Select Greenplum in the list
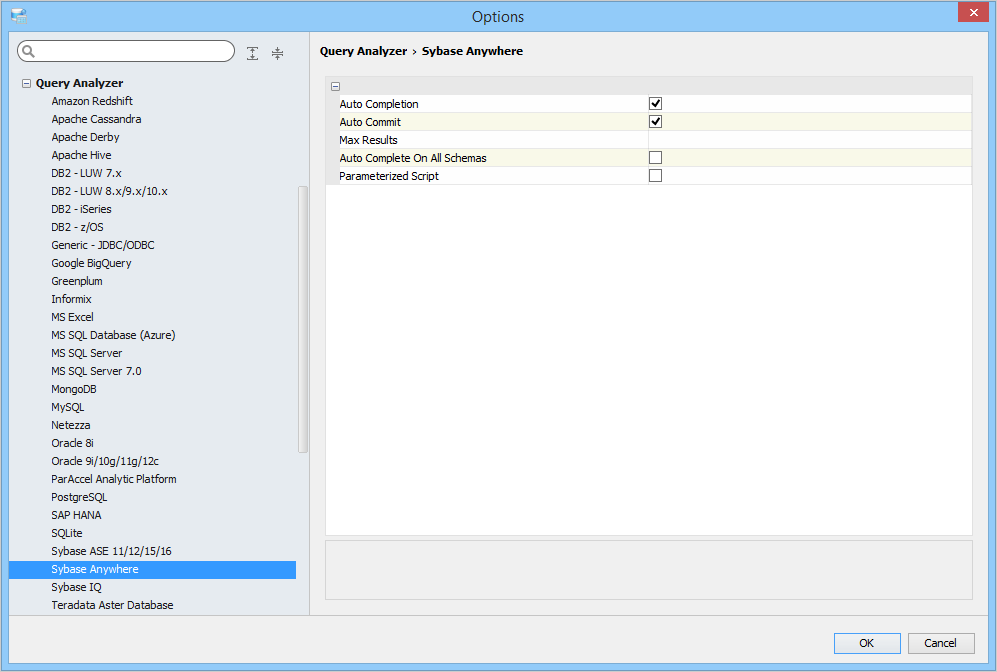 77,281
